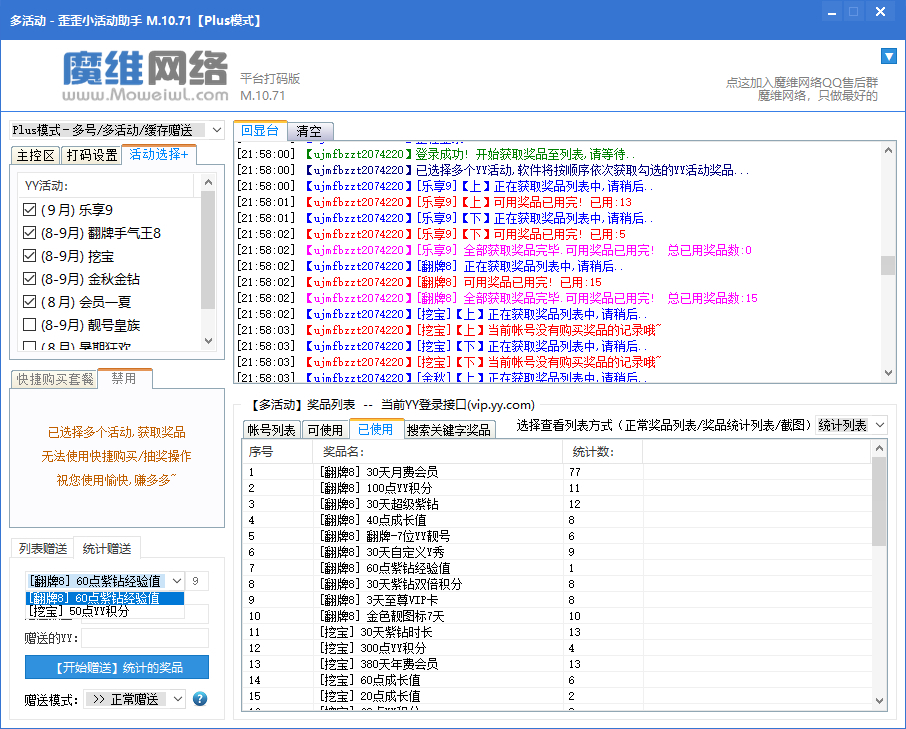The image size is (906, 729).
Task: Open the 打码设置 tab
Action: (x=92, y=155)
